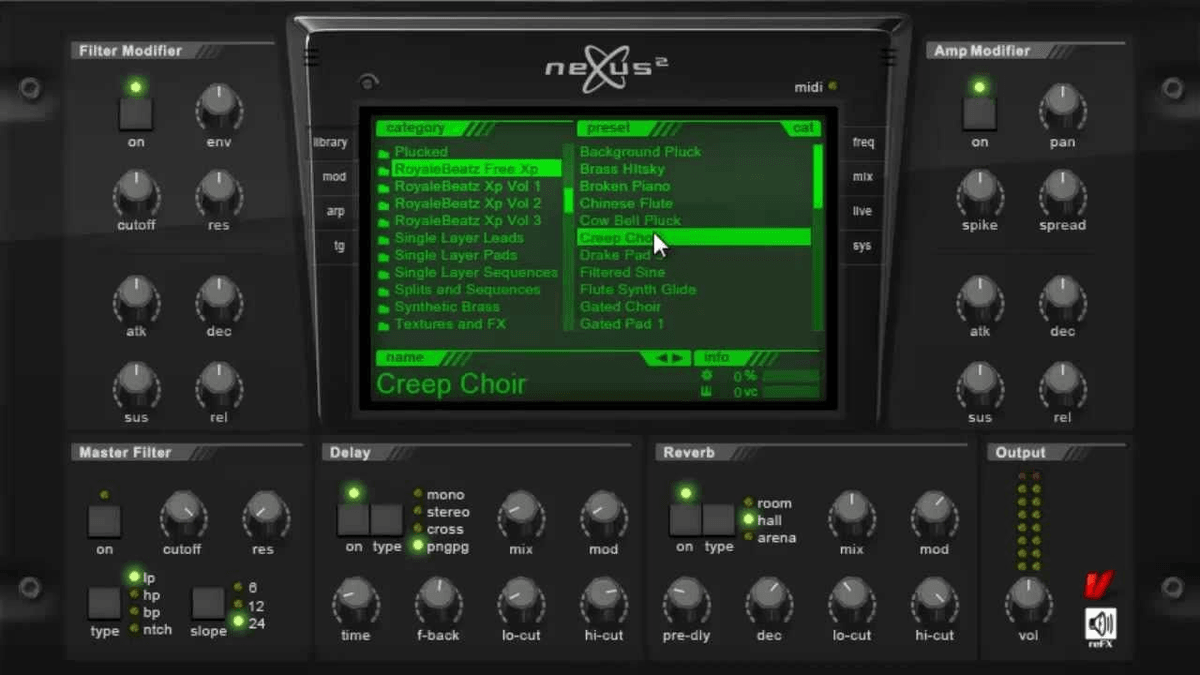The height and width of the screenshot is (675, 1200).
Task: Click the reFX speaker icon
Action: pyautogui.click(x=1100, y=625)
